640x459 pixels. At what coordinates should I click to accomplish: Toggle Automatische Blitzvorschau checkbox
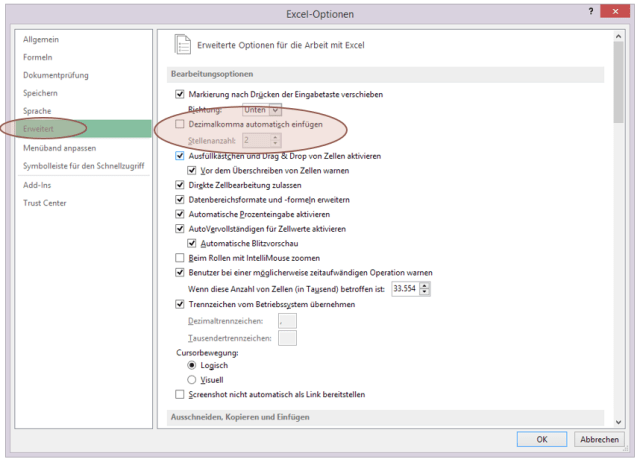[x=193, y=243]
